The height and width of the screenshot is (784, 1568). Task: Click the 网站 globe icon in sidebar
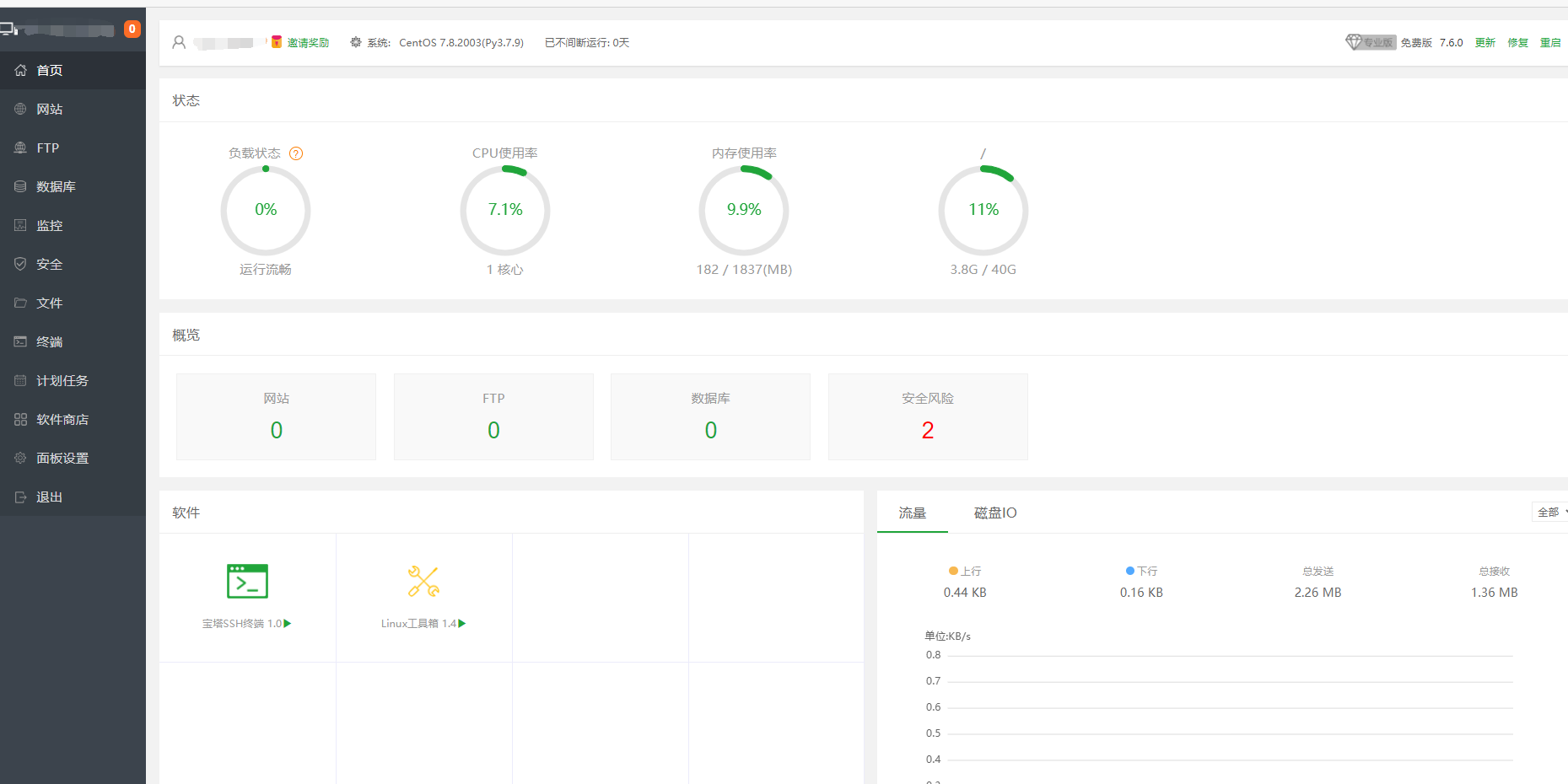[20, 109]
